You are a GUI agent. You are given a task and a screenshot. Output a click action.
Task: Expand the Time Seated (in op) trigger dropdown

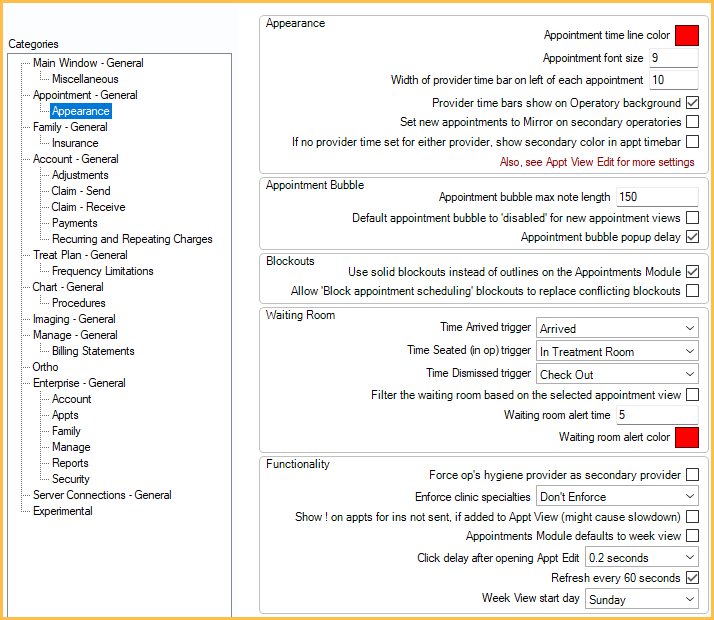pyautogui.click(x=617, y=351)
